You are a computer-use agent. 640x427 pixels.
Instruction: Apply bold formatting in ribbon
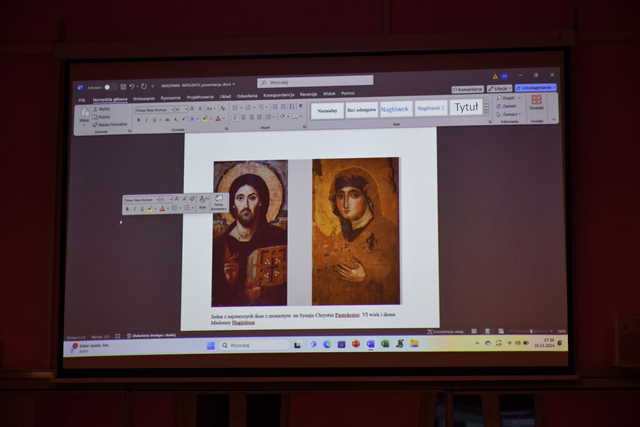tap(138, 120)
